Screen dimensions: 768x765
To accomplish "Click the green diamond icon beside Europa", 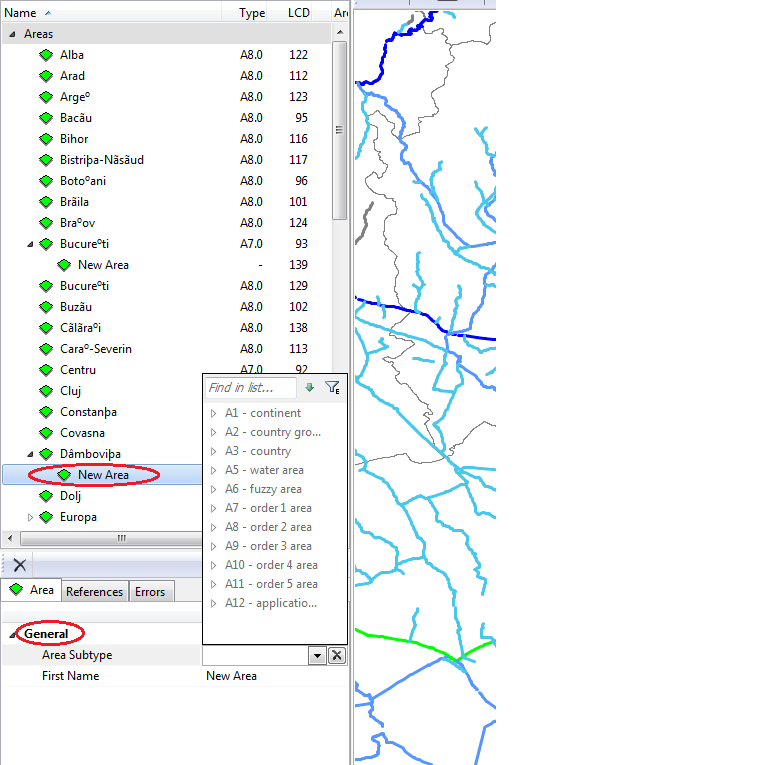I will coord(46,517).
